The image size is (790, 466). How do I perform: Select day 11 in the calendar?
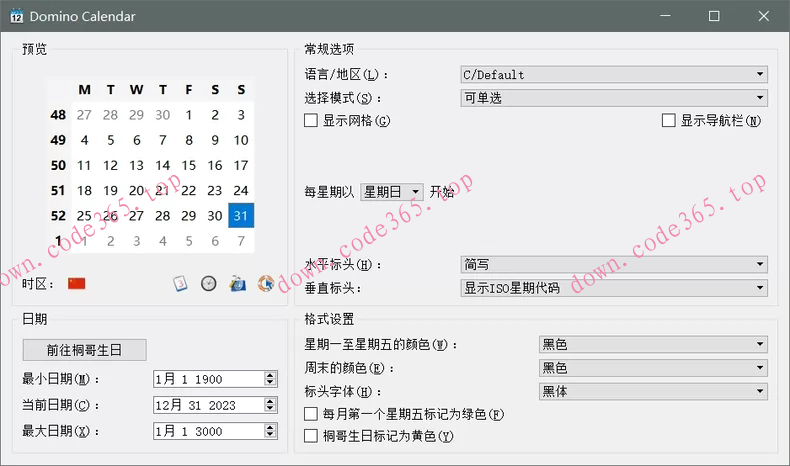[84, 165]
